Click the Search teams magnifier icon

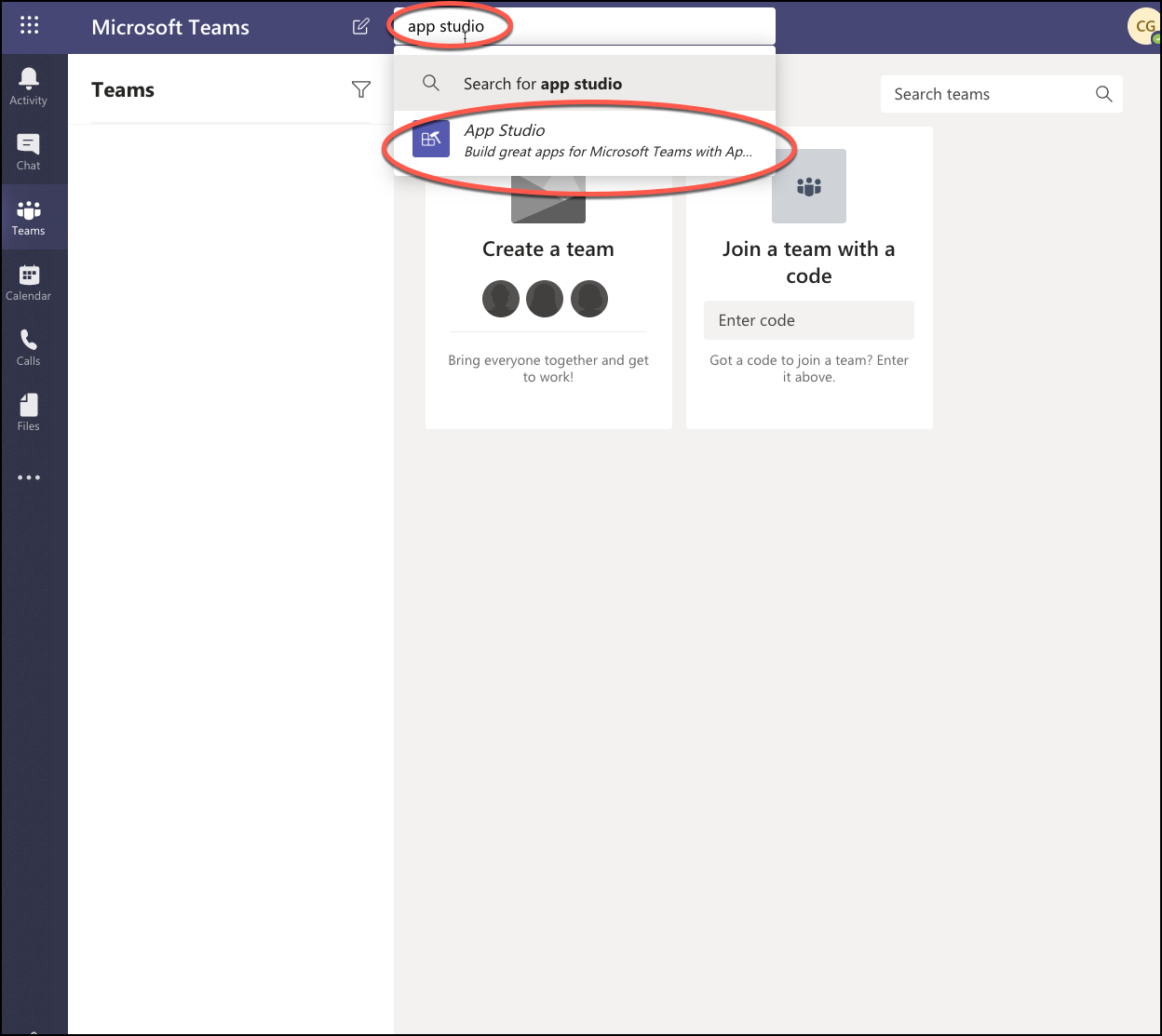(1104, 94)
